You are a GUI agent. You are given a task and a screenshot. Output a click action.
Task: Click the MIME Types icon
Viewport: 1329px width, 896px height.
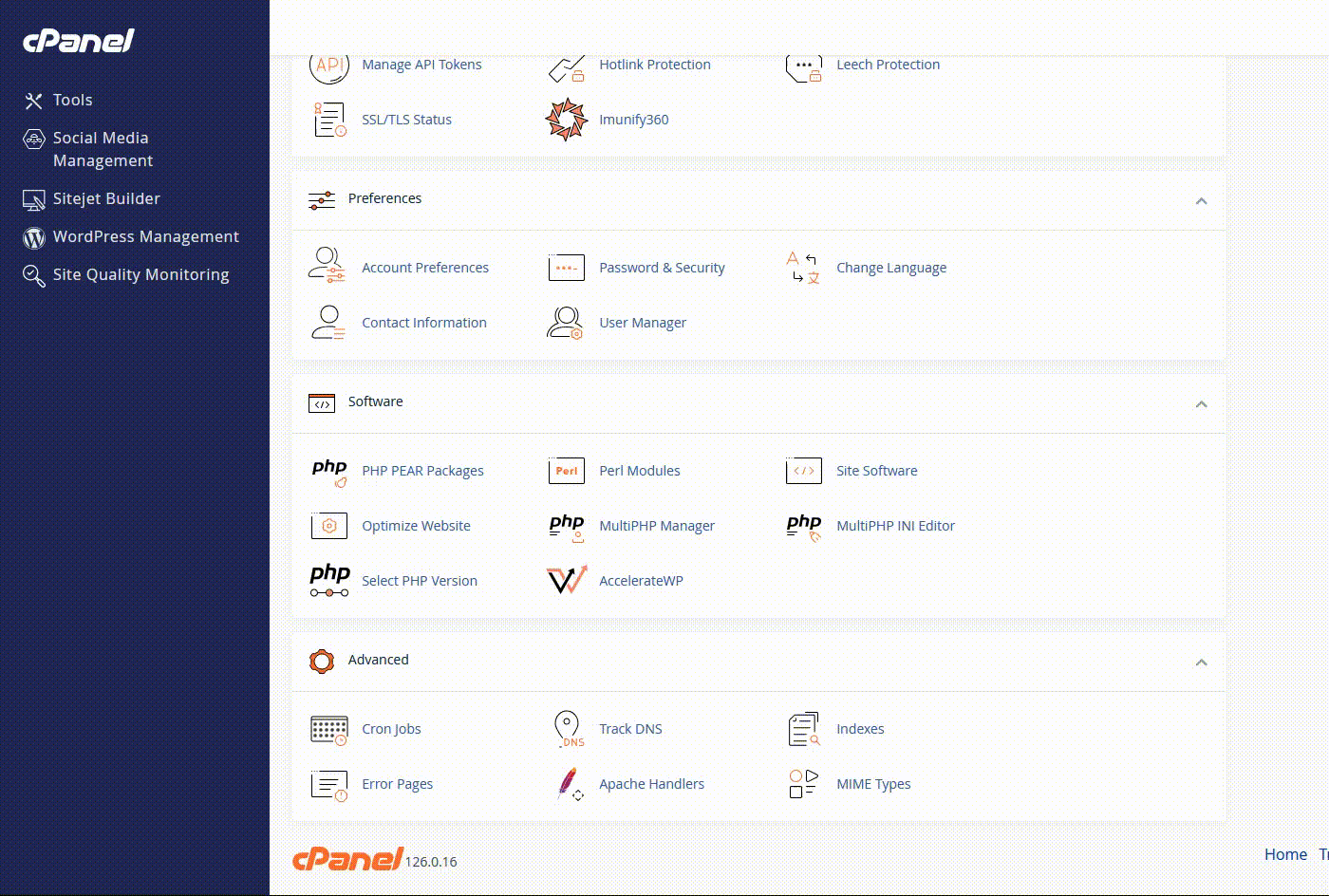pyautogui.click(x=803, y=784)
